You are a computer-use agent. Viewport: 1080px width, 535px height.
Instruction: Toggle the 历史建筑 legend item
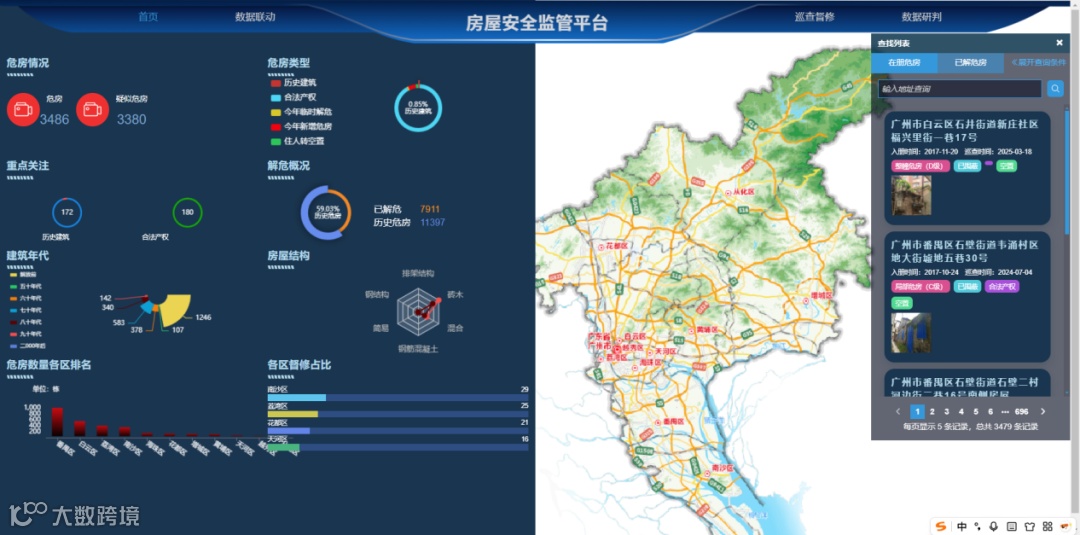pos(293,83)
